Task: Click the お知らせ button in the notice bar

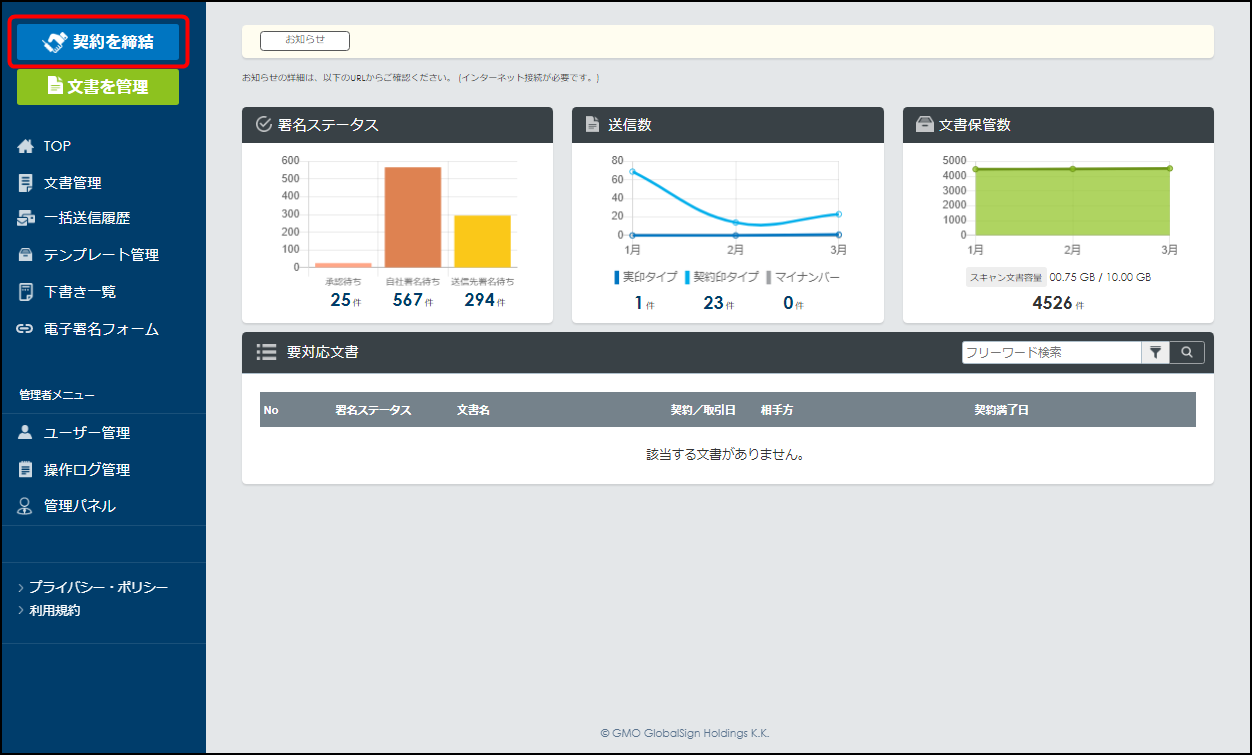Action: point(305,41)
